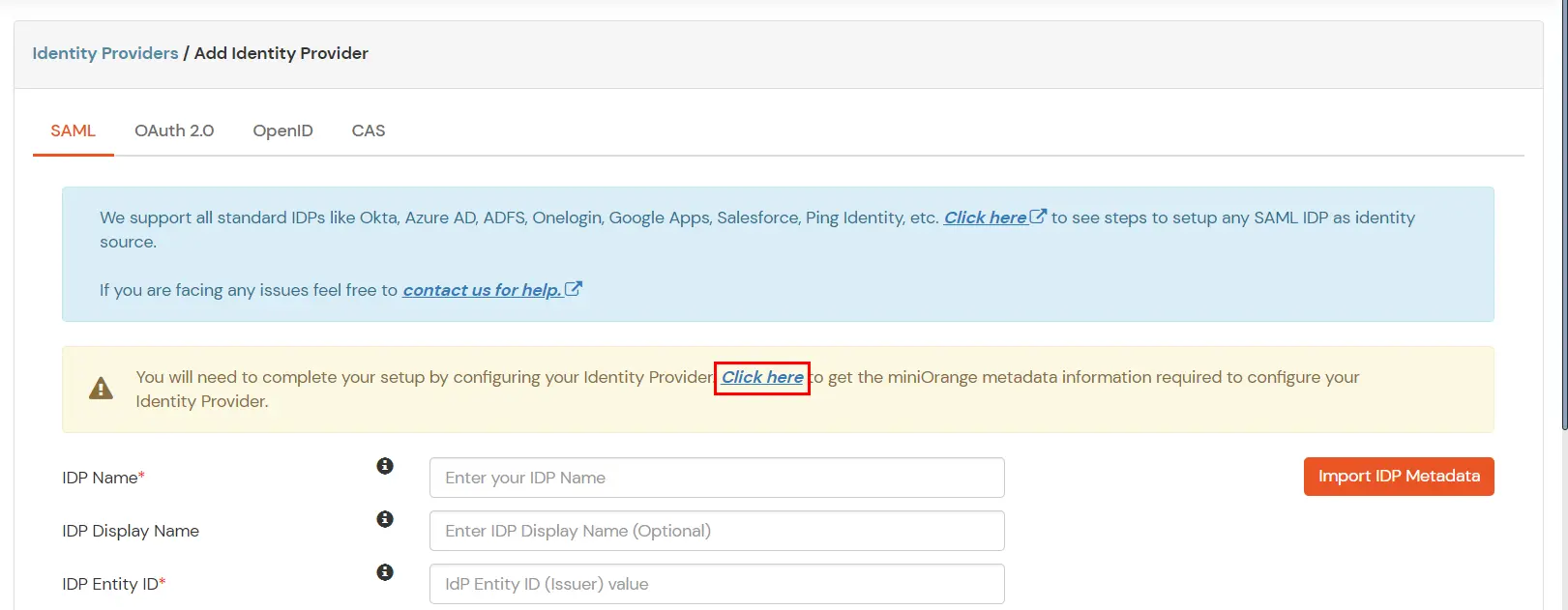The width and height of the screenshot is (1568, 610).
Task: Focus the IDP Display Name optional field
Action: click(x=717, y=531)
